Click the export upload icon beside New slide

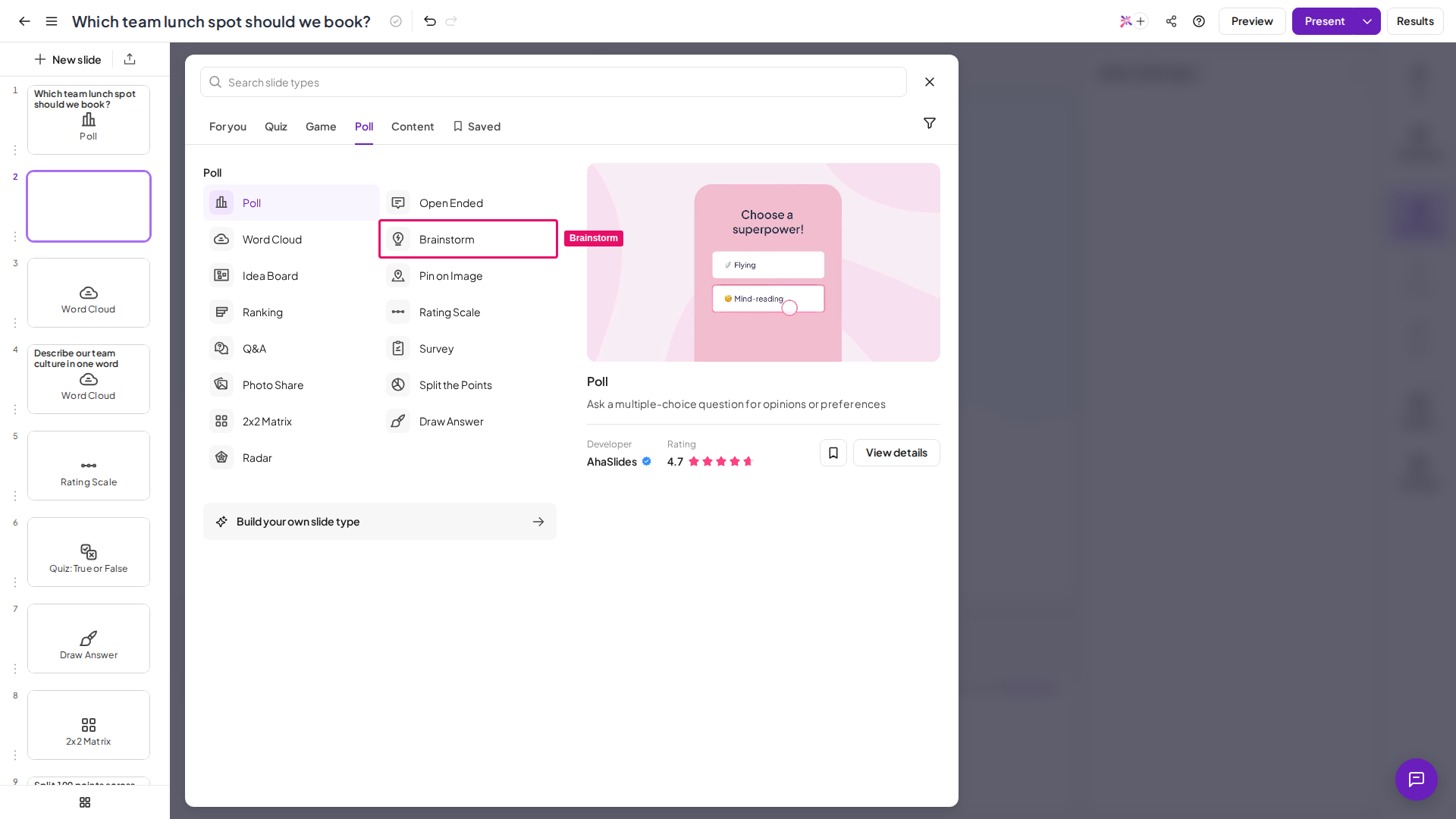(130, 59)
